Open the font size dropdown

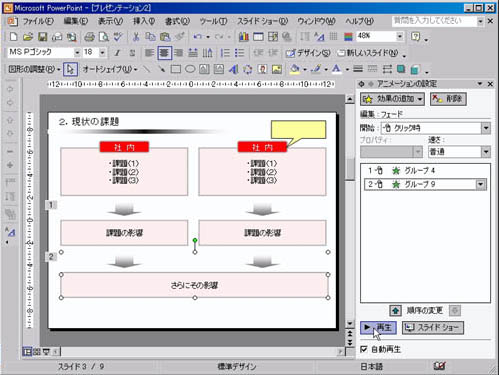pos(102,53)
